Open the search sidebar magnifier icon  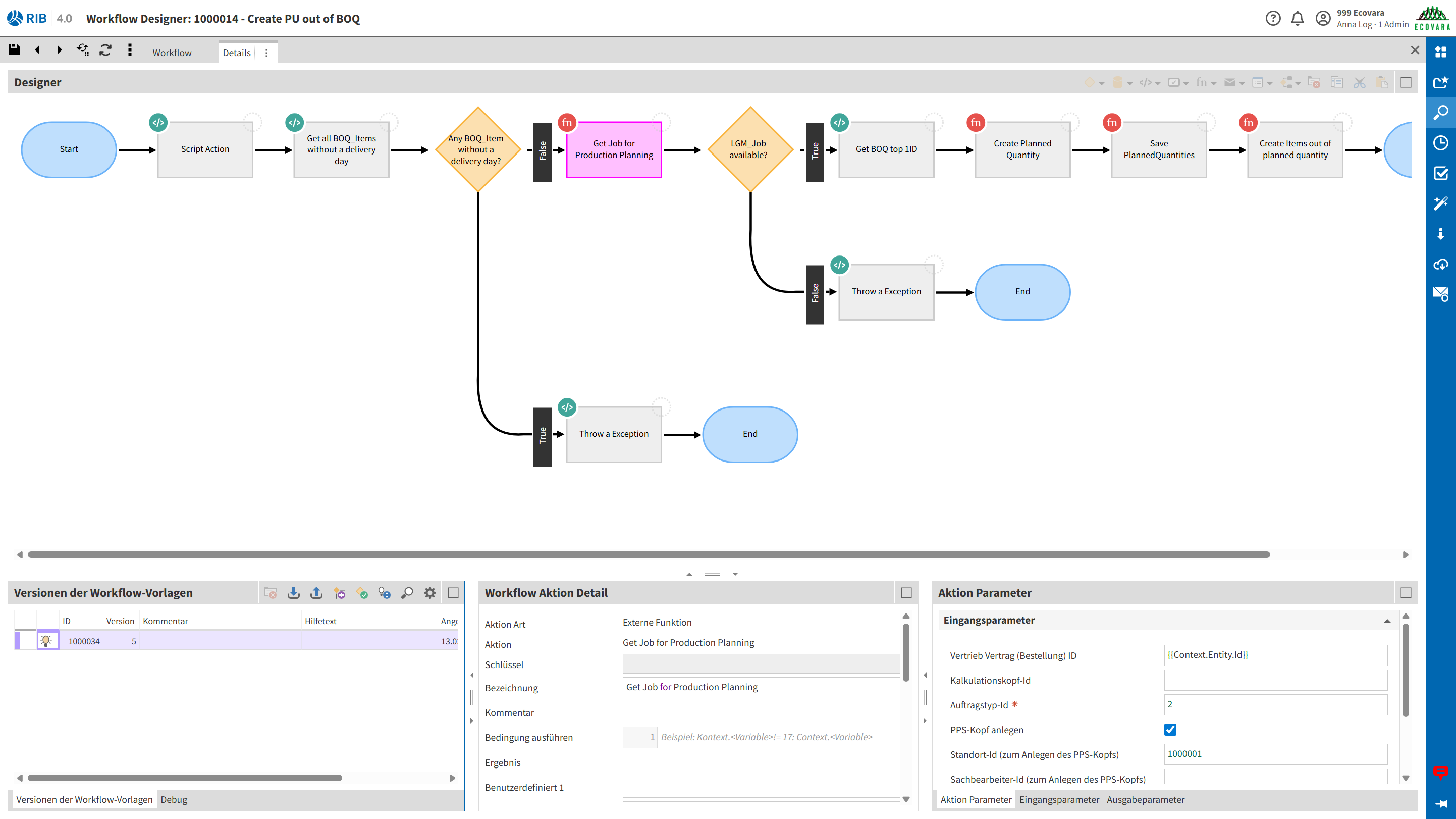[1440, 112]
